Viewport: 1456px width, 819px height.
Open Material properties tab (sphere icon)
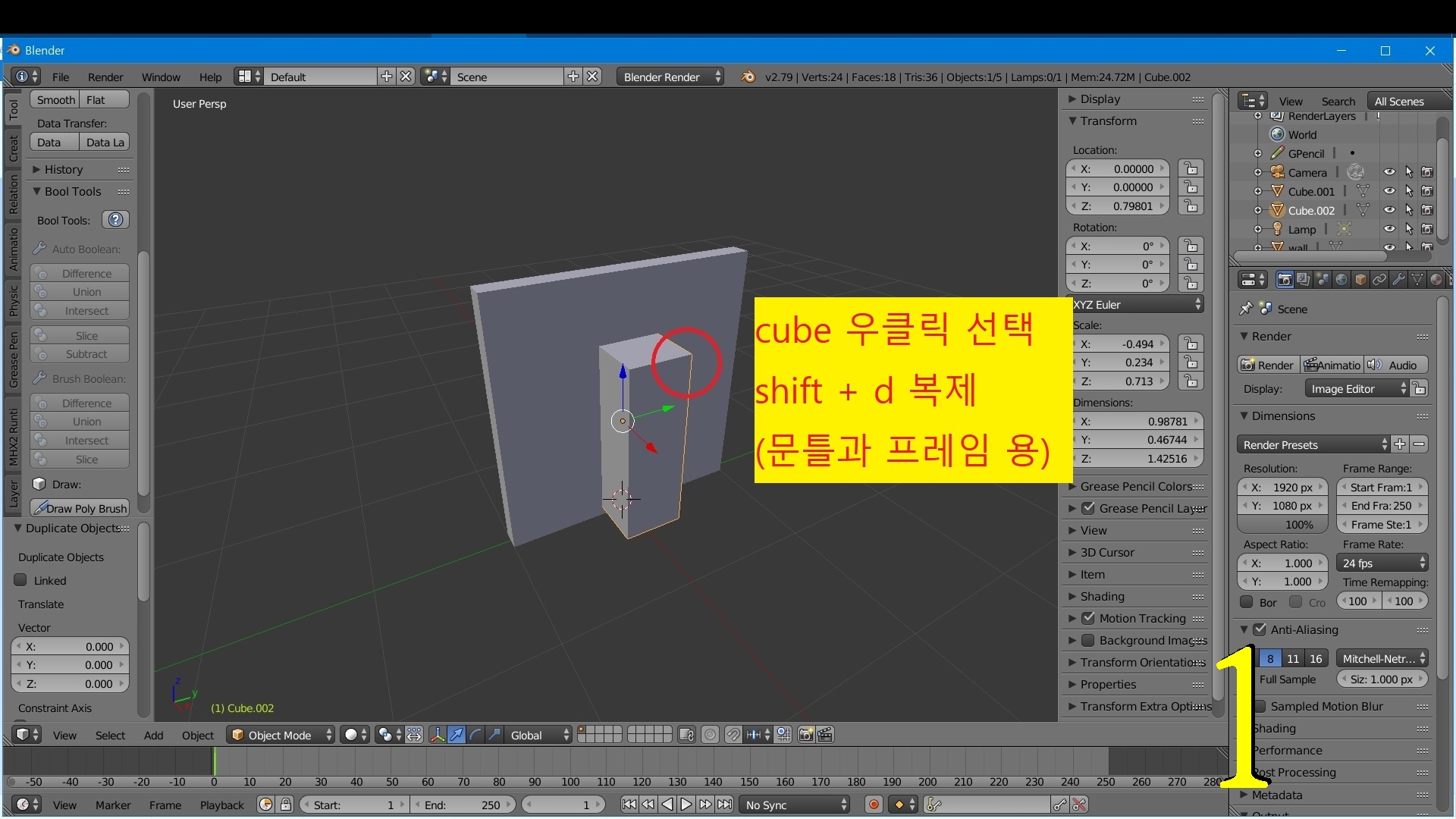(1436, 280)
